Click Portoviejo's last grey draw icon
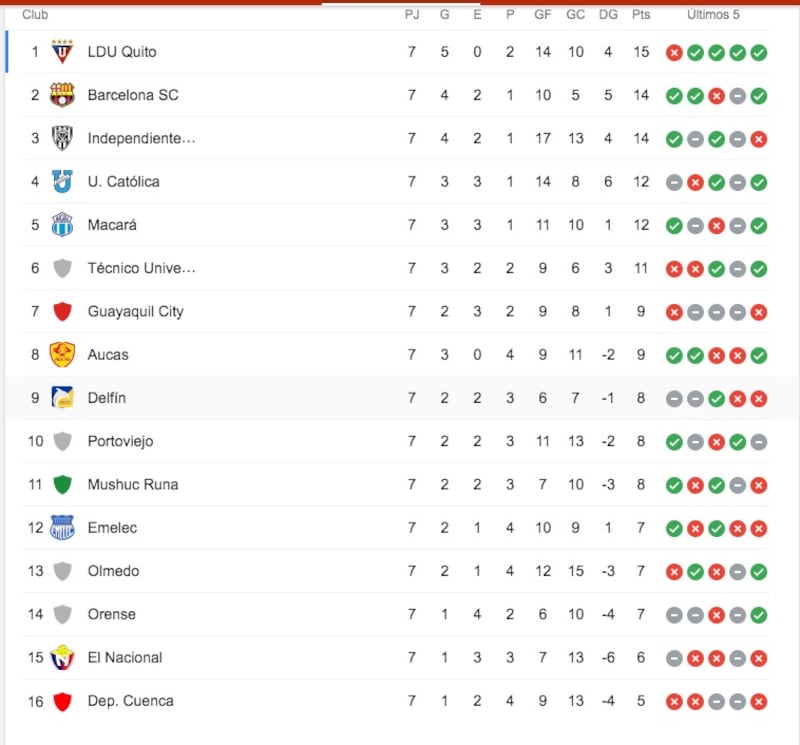Image resolution: width=800 pixels, height=745 pixels. (x=759, y=442)
